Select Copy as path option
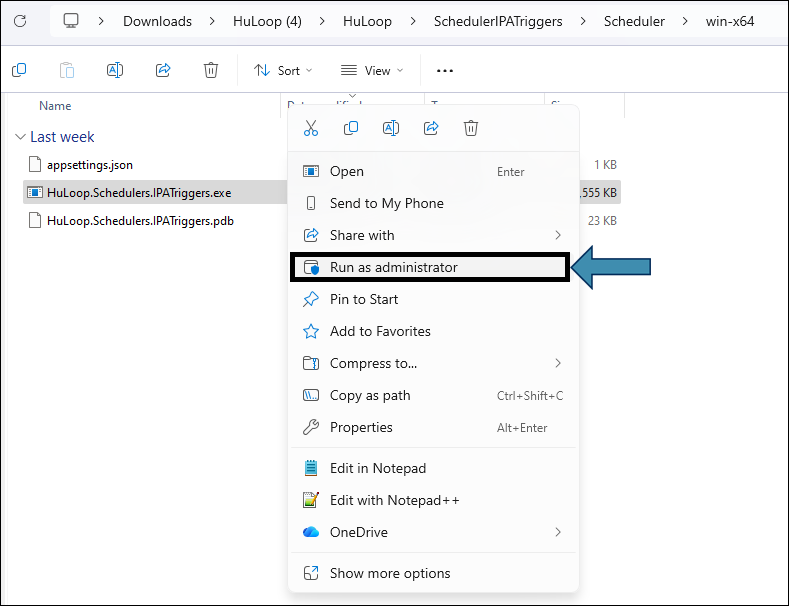 coord(370,395)
